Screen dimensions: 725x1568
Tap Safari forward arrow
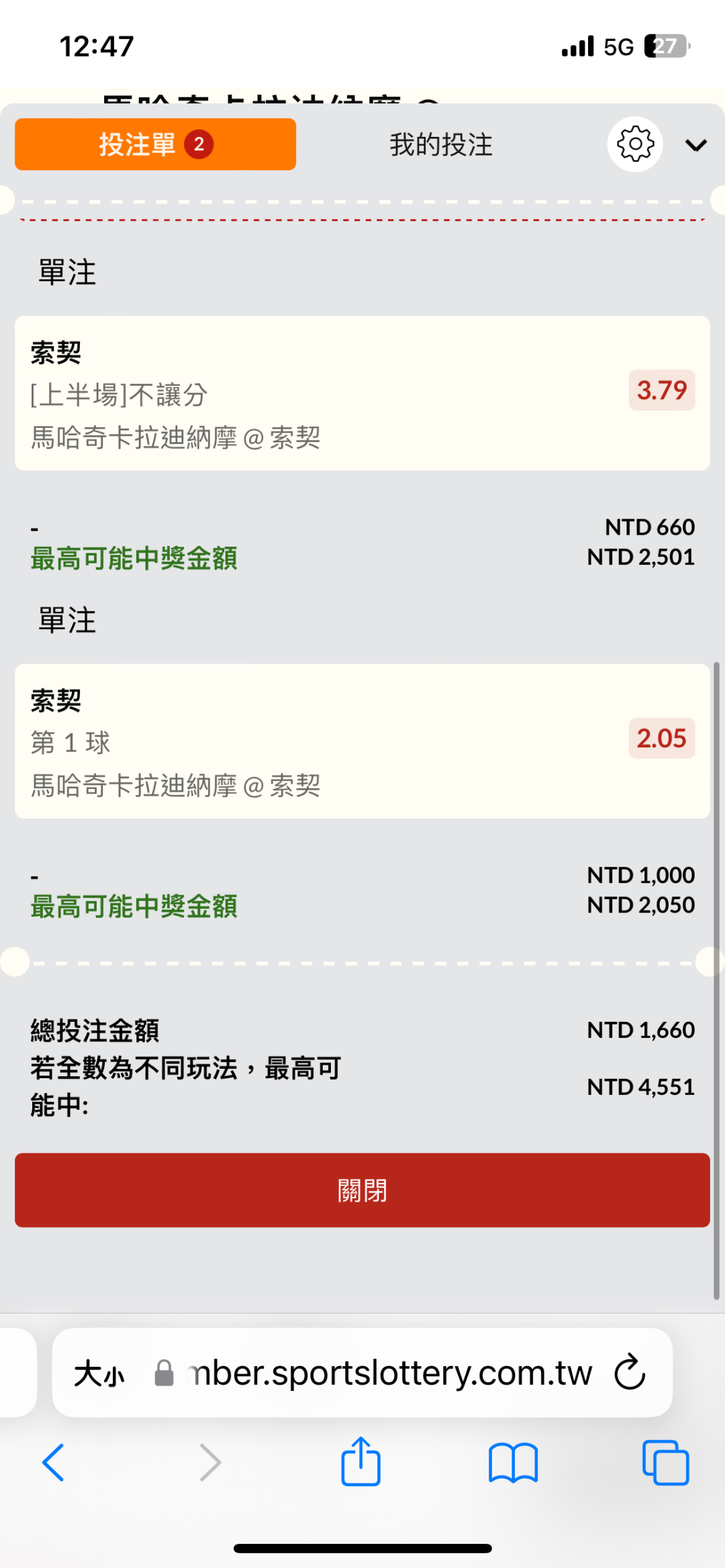click(x=210, y=1462)
